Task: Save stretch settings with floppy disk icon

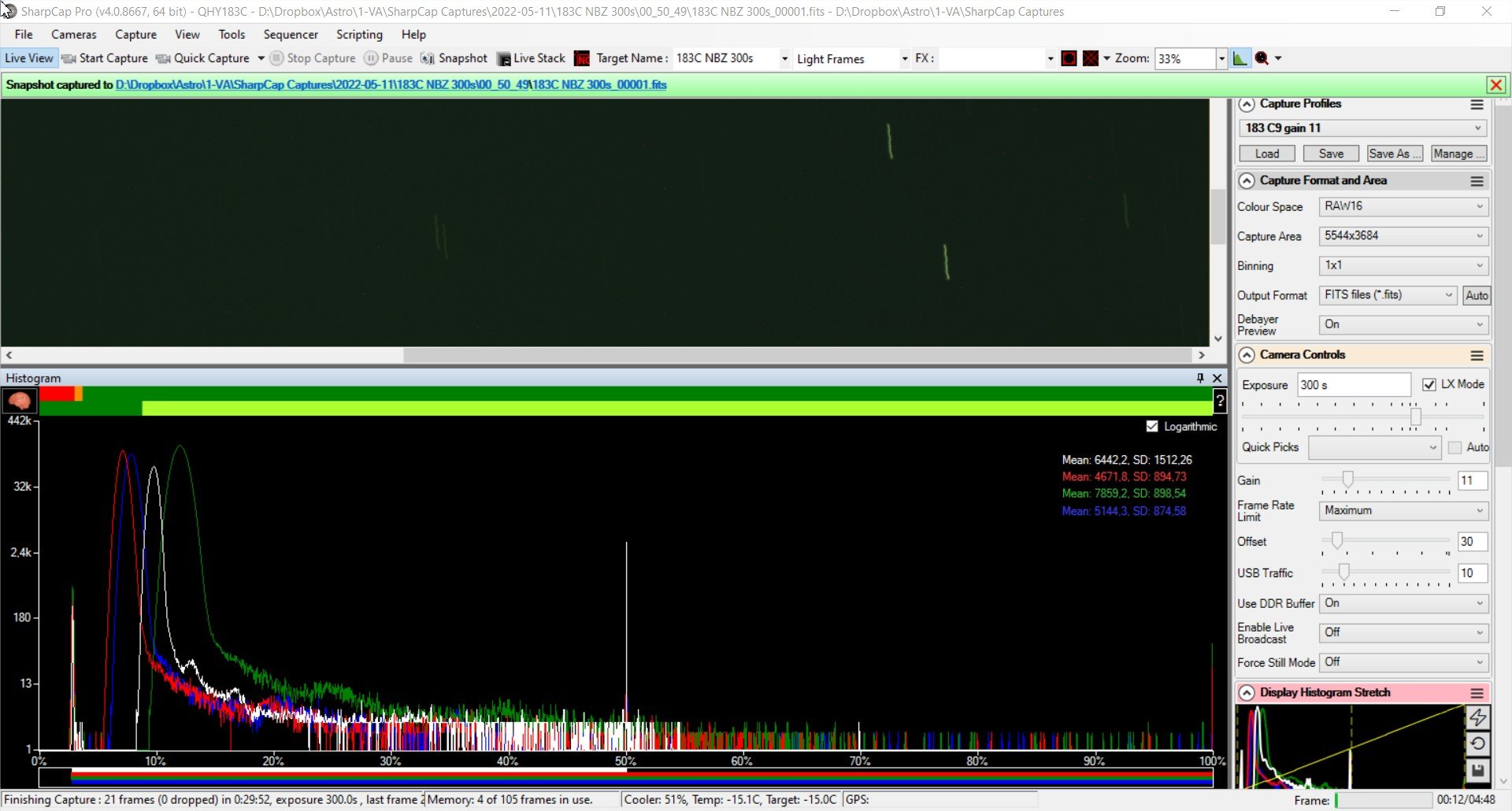Action: 1477,770
